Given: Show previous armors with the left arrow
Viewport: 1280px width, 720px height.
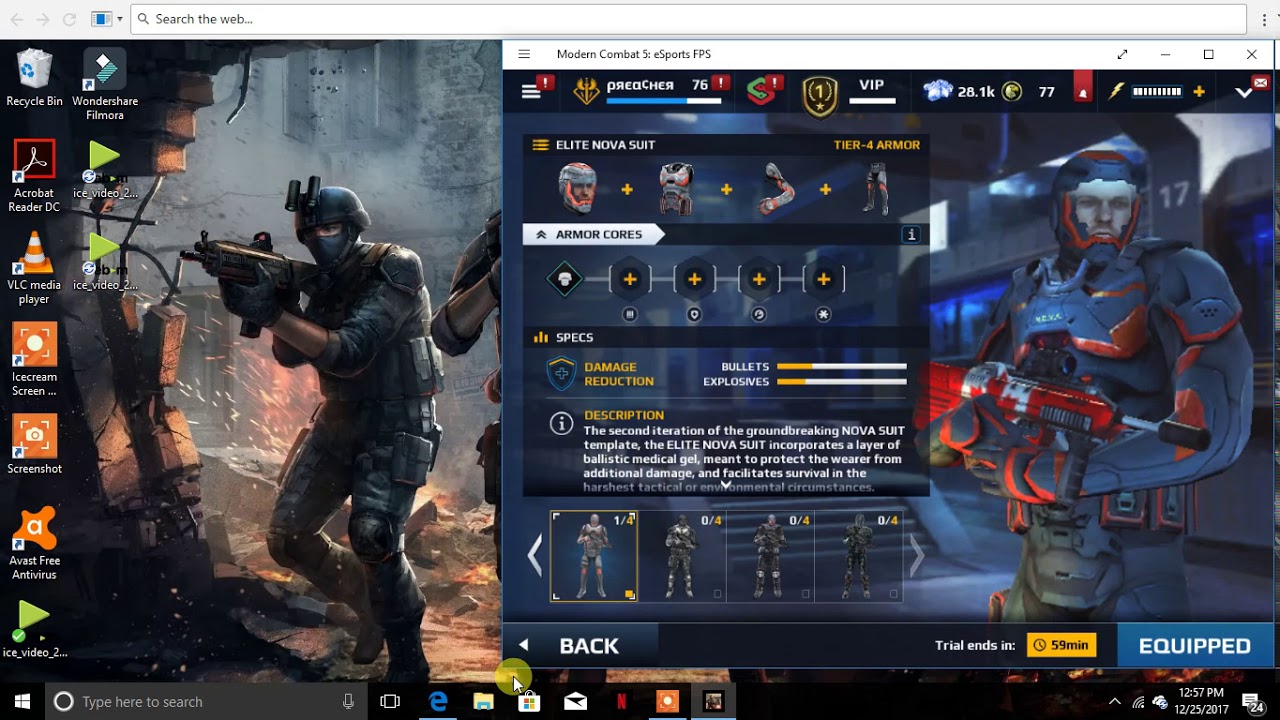Looking at the screenshot, I should click(535, 556).
